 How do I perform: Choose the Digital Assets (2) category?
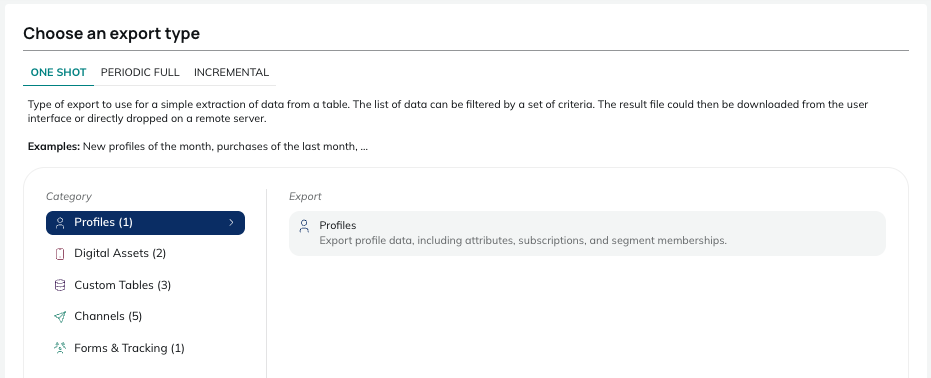point(120,253)
